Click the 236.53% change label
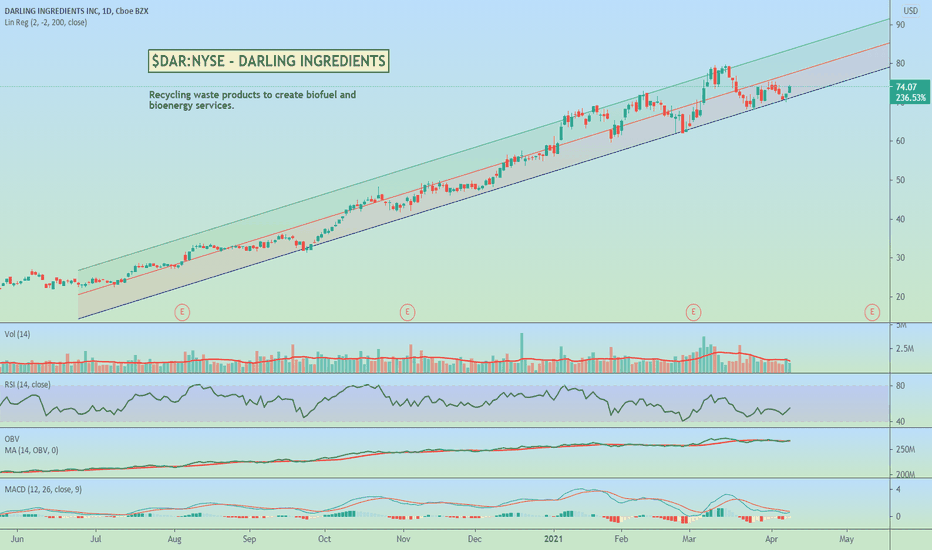Image resolution: width=932 pixels, height=550 pixels. pos(911,98)
